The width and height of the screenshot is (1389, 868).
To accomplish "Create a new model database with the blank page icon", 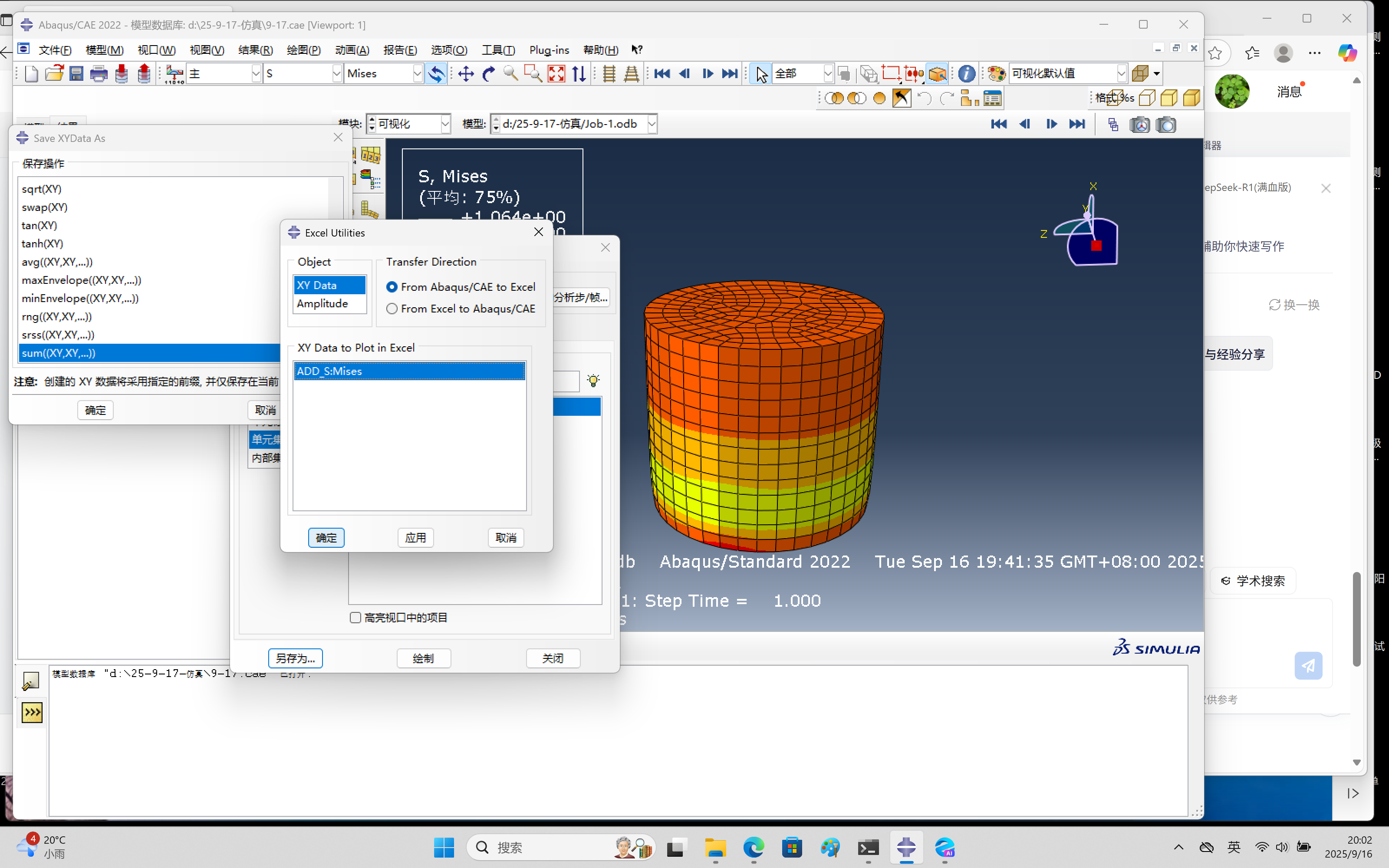I will pyautogui.click(x=32, y=73).
